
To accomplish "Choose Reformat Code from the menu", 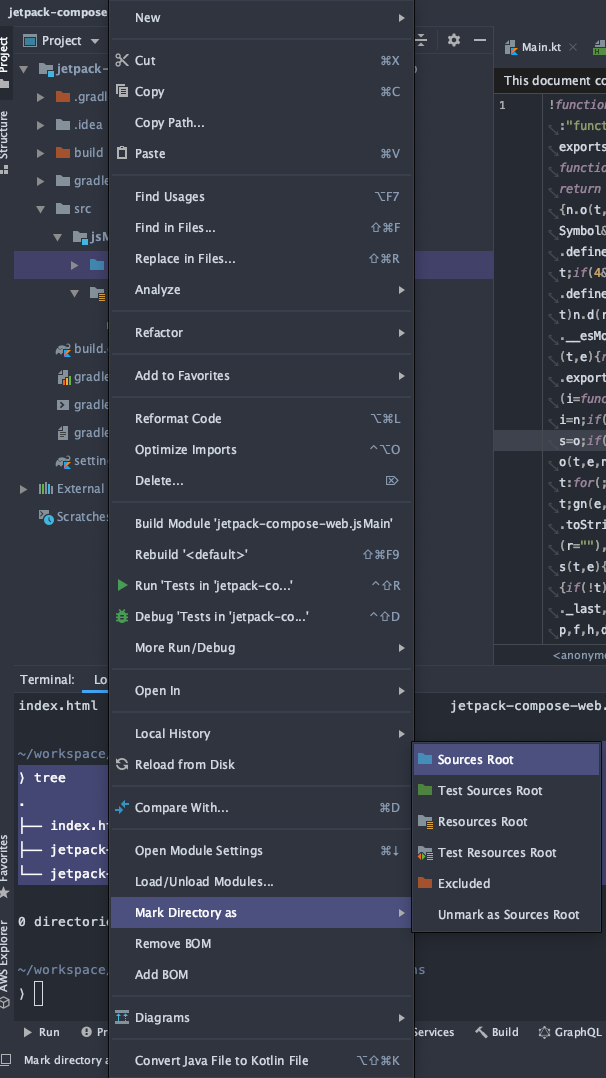I will click(177, 418).
